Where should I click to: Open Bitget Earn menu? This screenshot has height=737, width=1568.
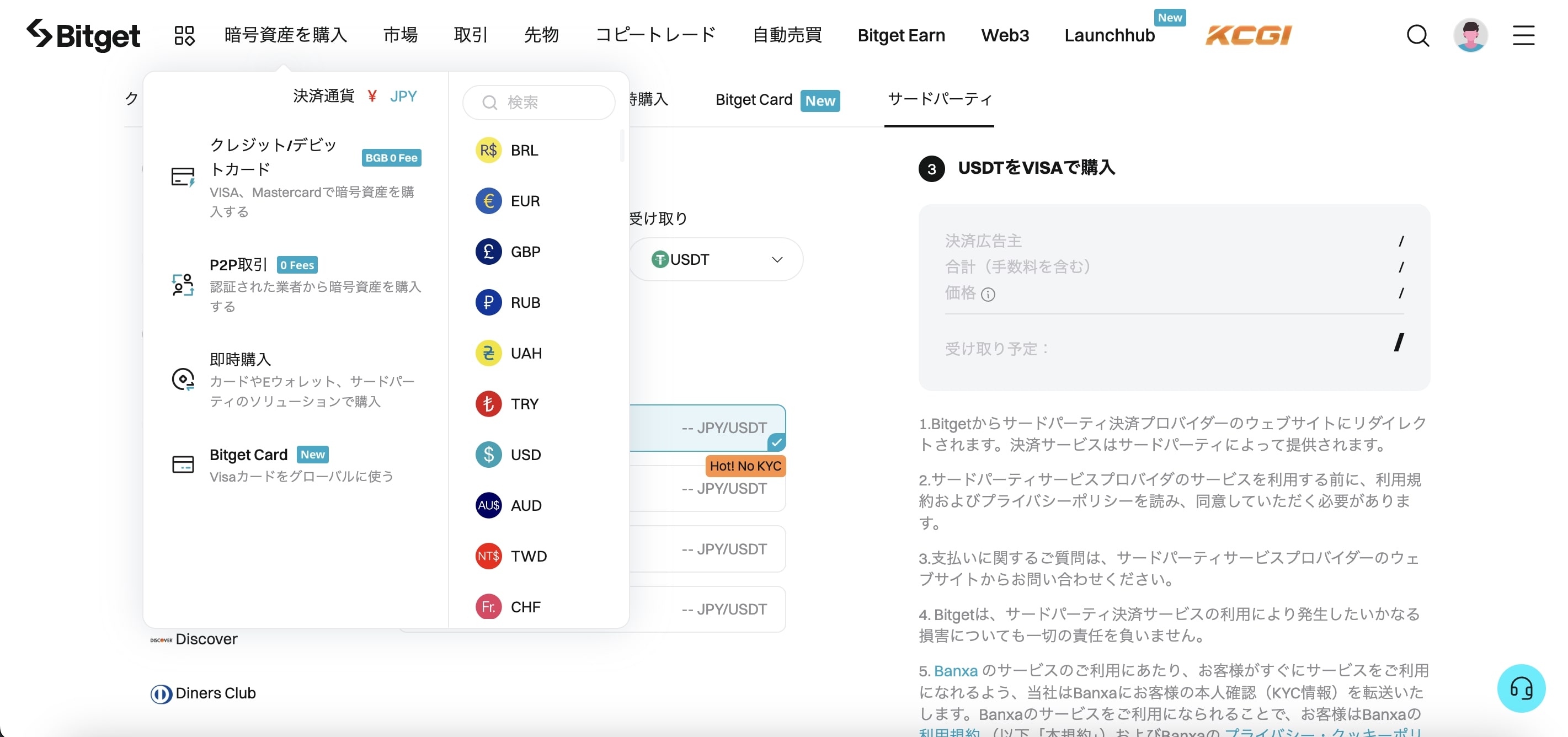(x=901, y=35)
